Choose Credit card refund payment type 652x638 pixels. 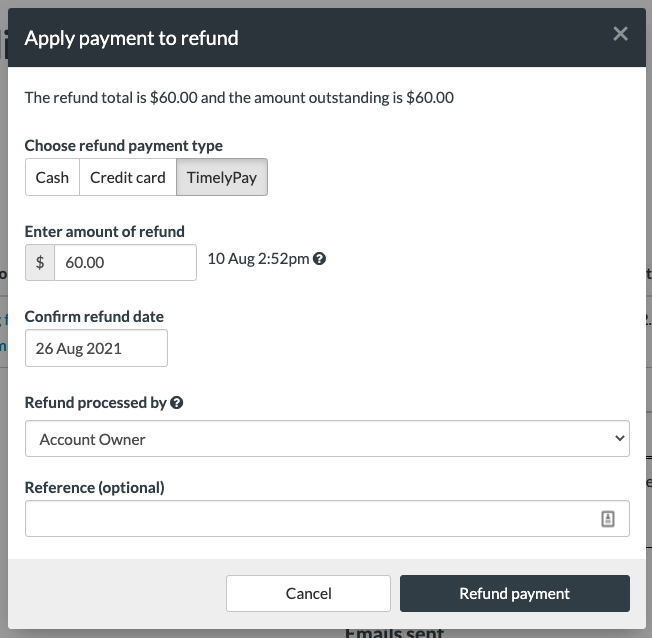pos(128,177)
